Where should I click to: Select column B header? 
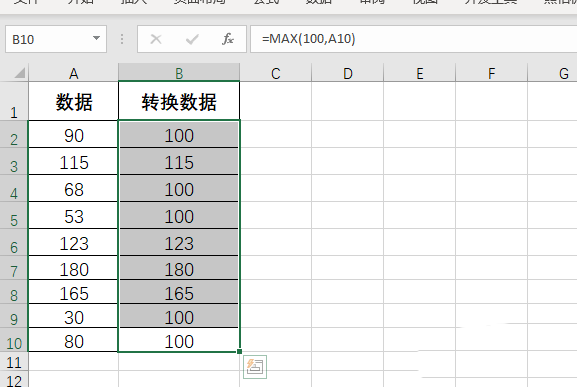point(179,73)
